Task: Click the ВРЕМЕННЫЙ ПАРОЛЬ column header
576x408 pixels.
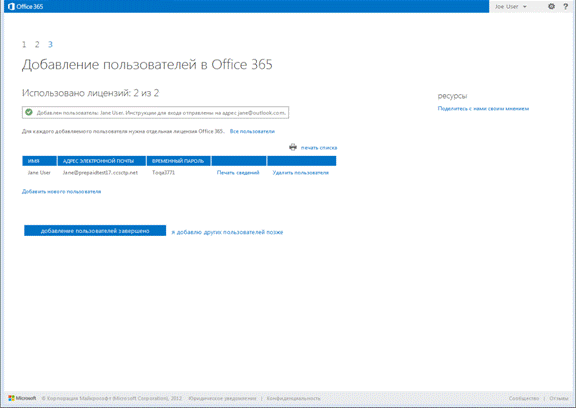Action: [179, 161]
